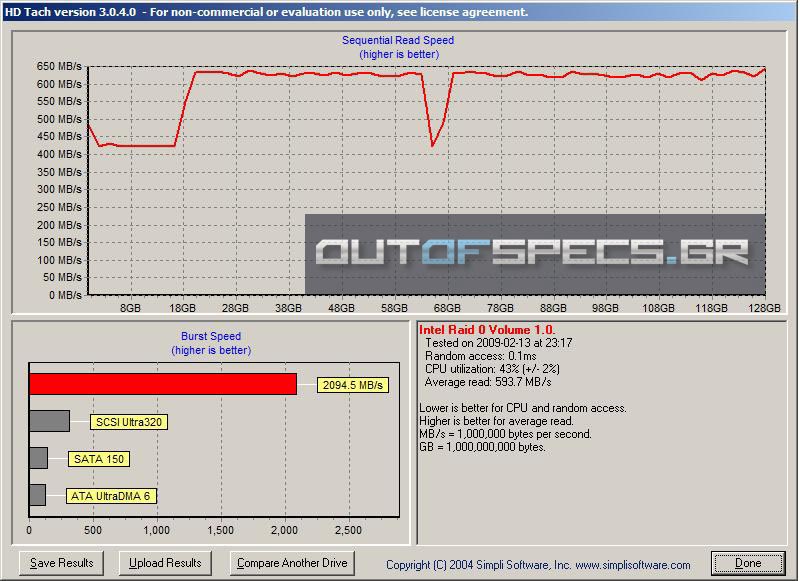Close the benchmark with Done

[748, 563]
